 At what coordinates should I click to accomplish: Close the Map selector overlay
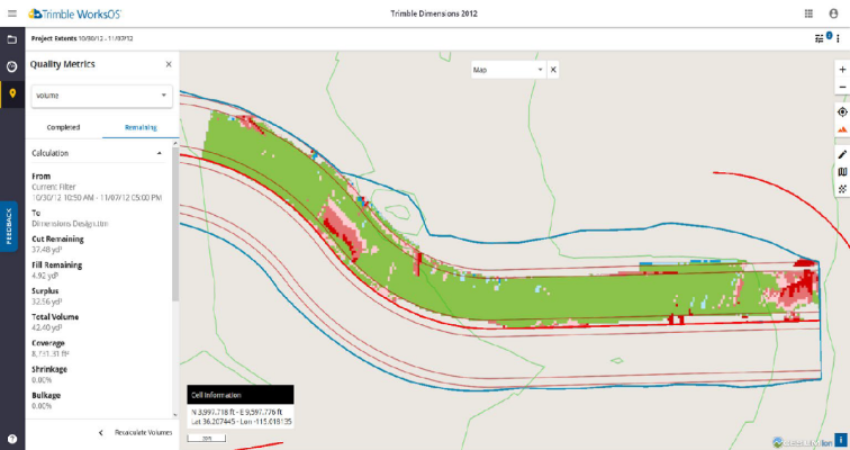click(x=553, y=69)
